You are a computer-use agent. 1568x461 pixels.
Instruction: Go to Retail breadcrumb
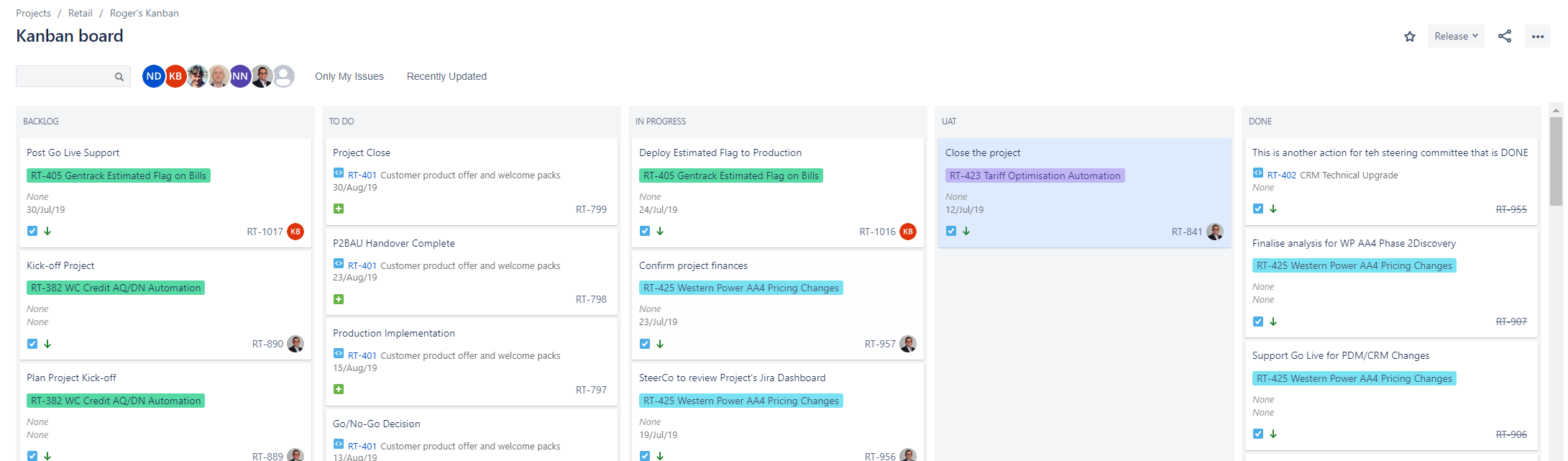coord(81,13)
